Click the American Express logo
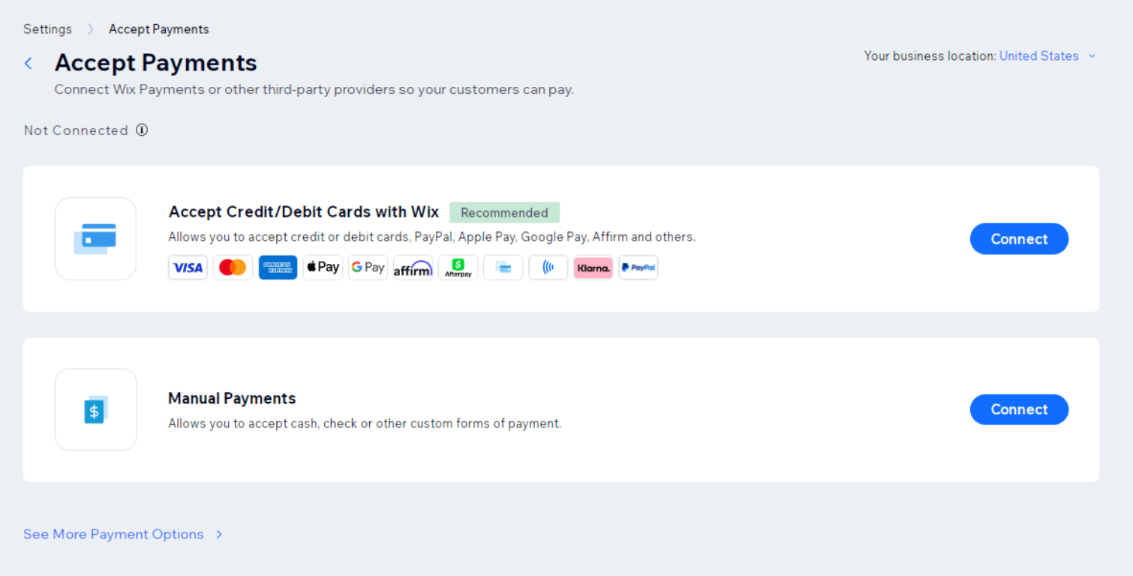The image size is (1133, 576). click(278, 268)
